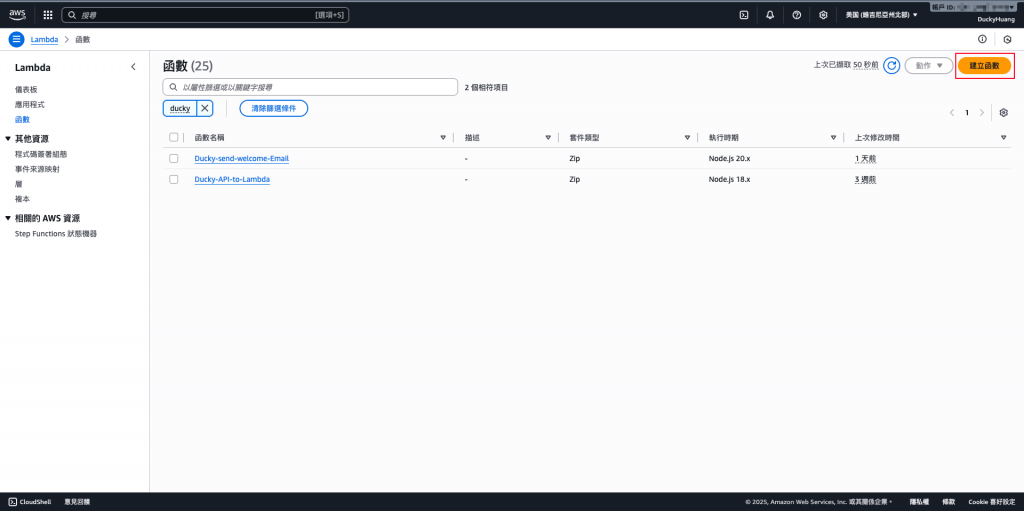1024x511 pixels.
Task: Open 儀表板 in the sidebar
Action: (27, 89)
